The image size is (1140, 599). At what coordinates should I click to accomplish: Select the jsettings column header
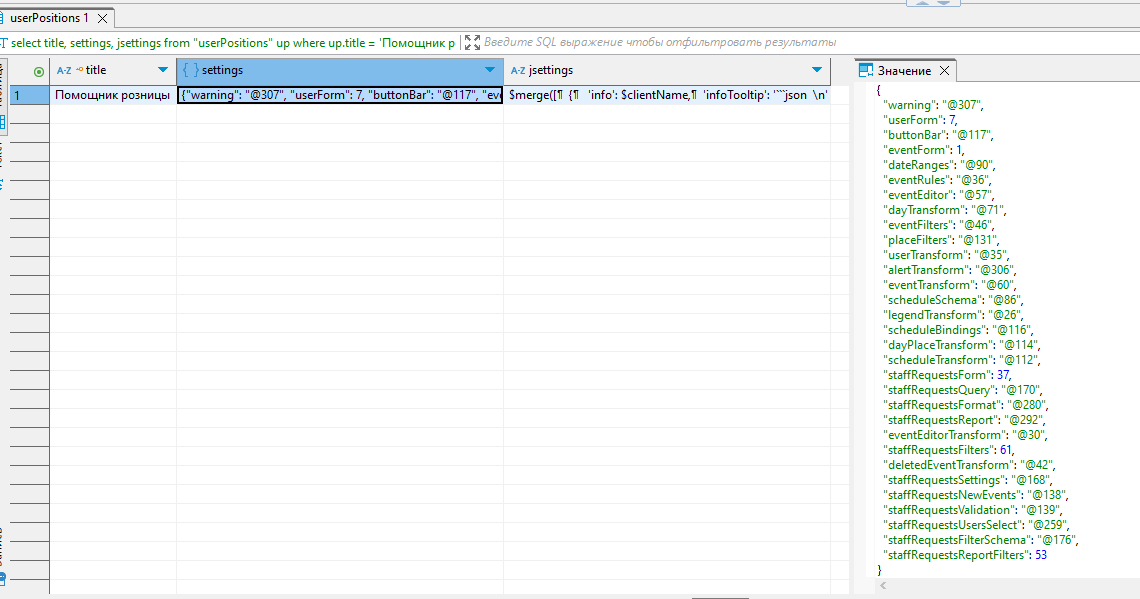point(667,71)
